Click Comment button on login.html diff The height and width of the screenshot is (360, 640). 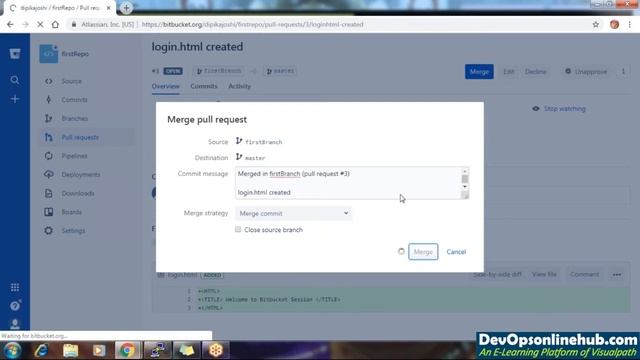(x=584, y=274)
